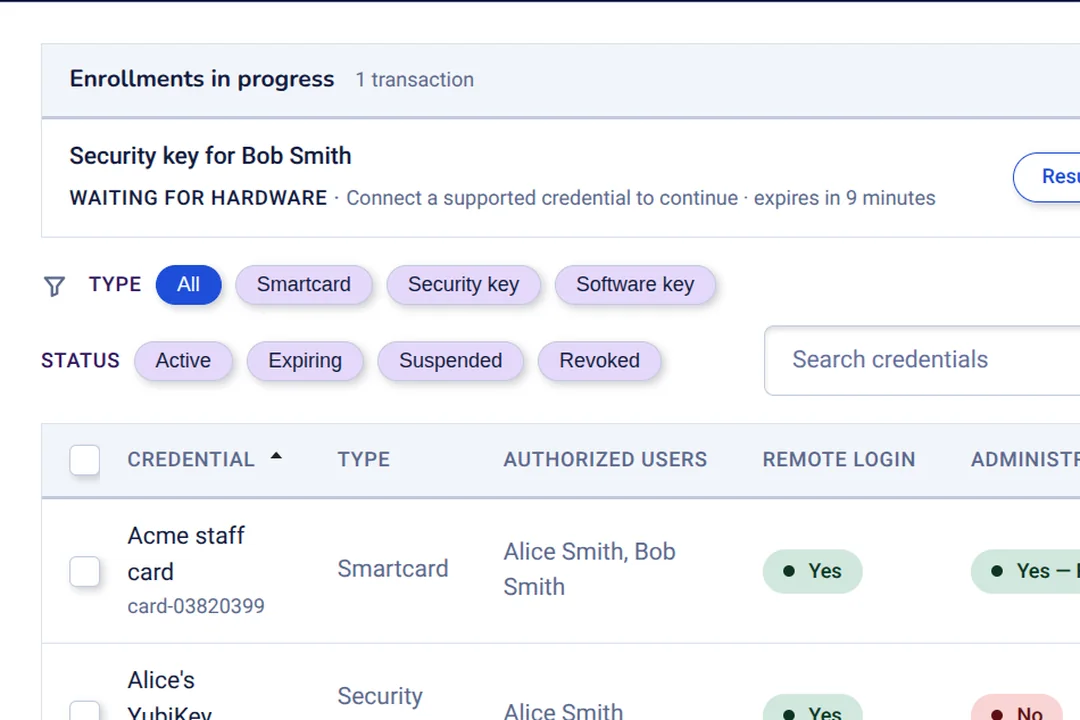Check the Acme staff card row checkbox

pyautogui.click(x=85, y=571)
